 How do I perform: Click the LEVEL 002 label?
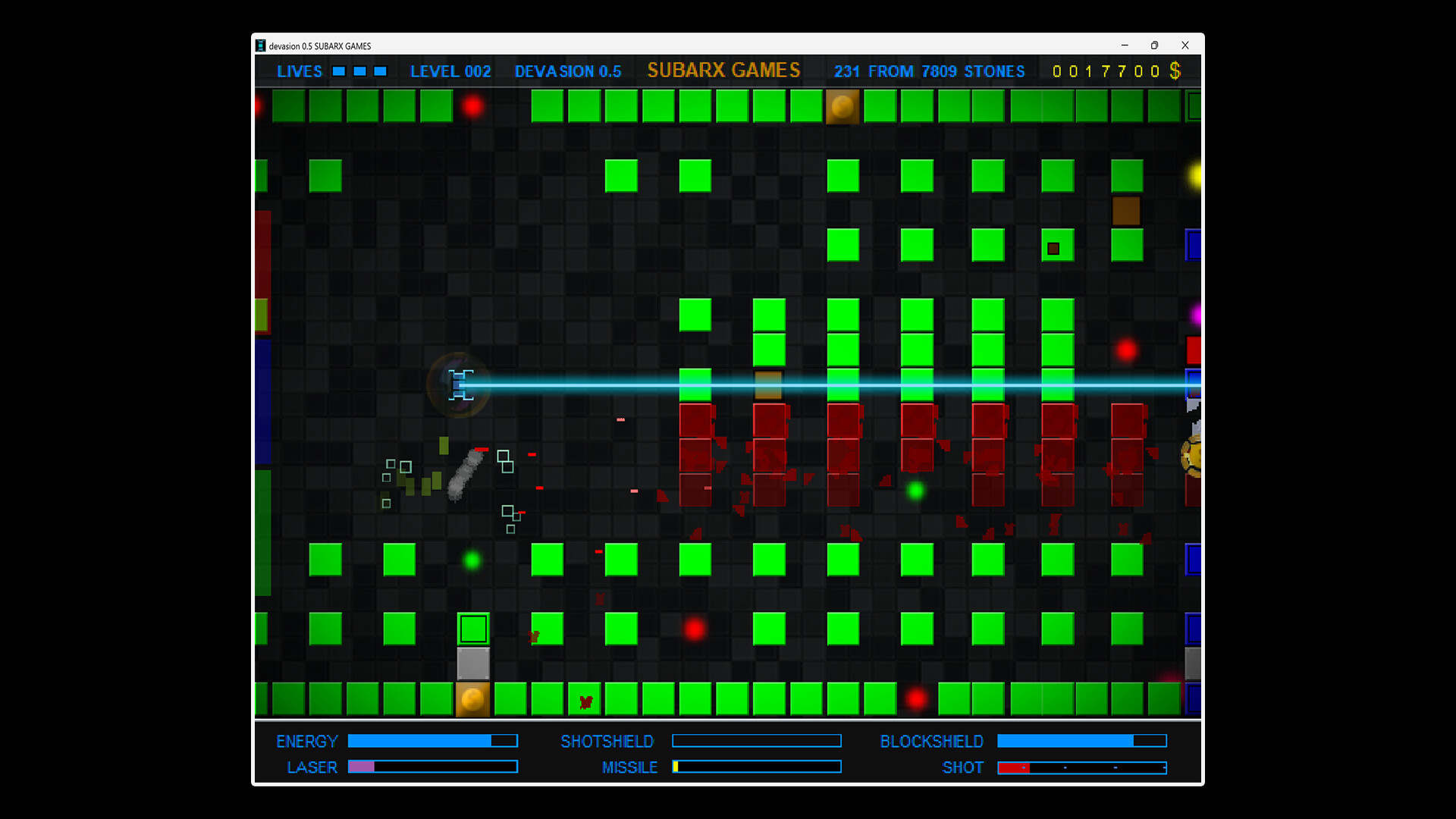click(450, 71)
